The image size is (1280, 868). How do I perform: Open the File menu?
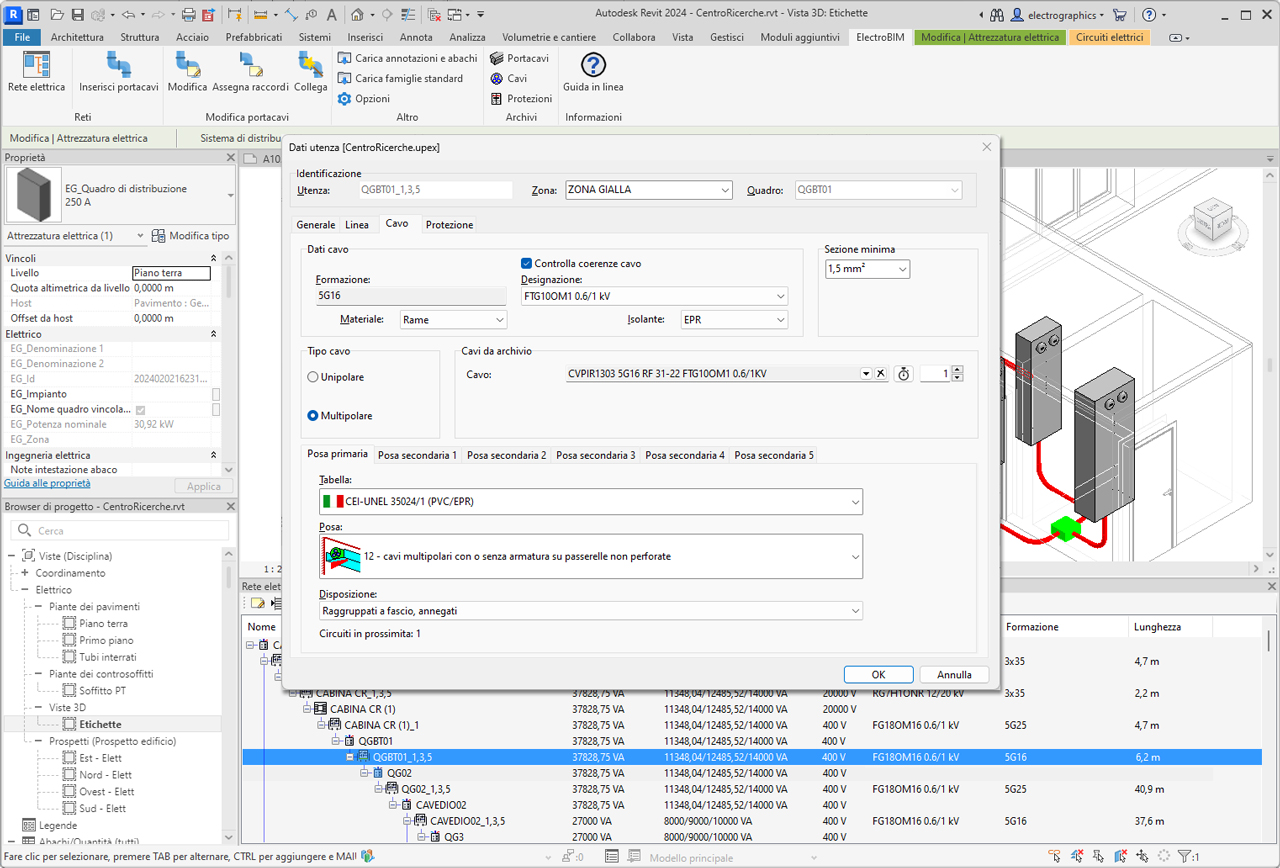(x=21, y=37)
